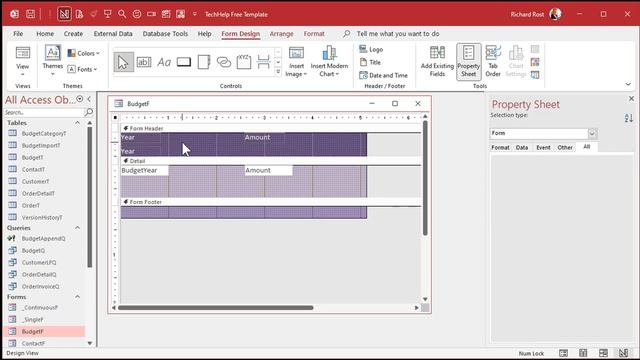
Task: Select the Insert Page Break control
Action: [x=264, y=62]
